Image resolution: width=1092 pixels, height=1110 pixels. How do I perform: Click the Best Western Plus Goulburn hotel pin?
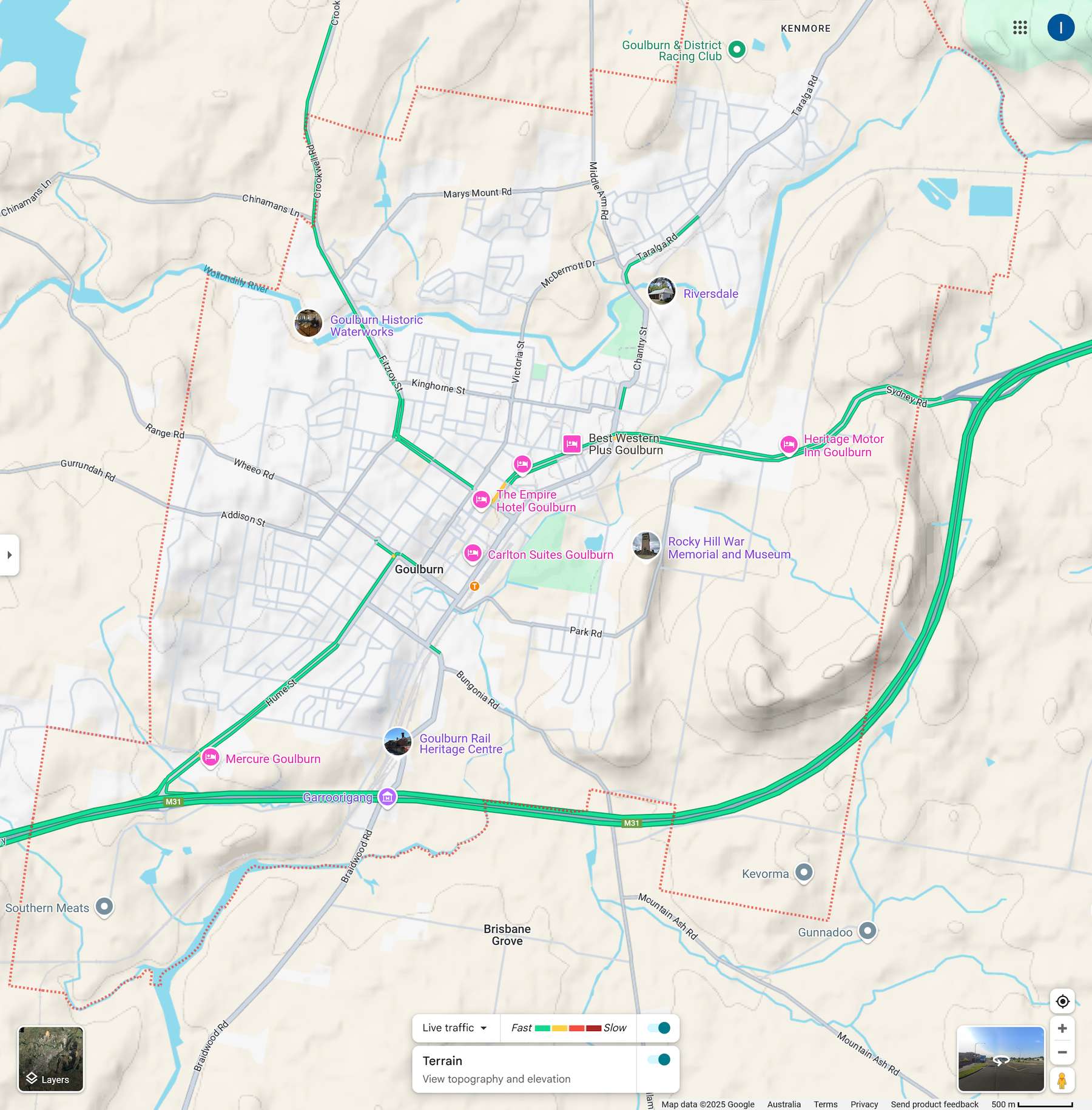(x=571, y=444)
